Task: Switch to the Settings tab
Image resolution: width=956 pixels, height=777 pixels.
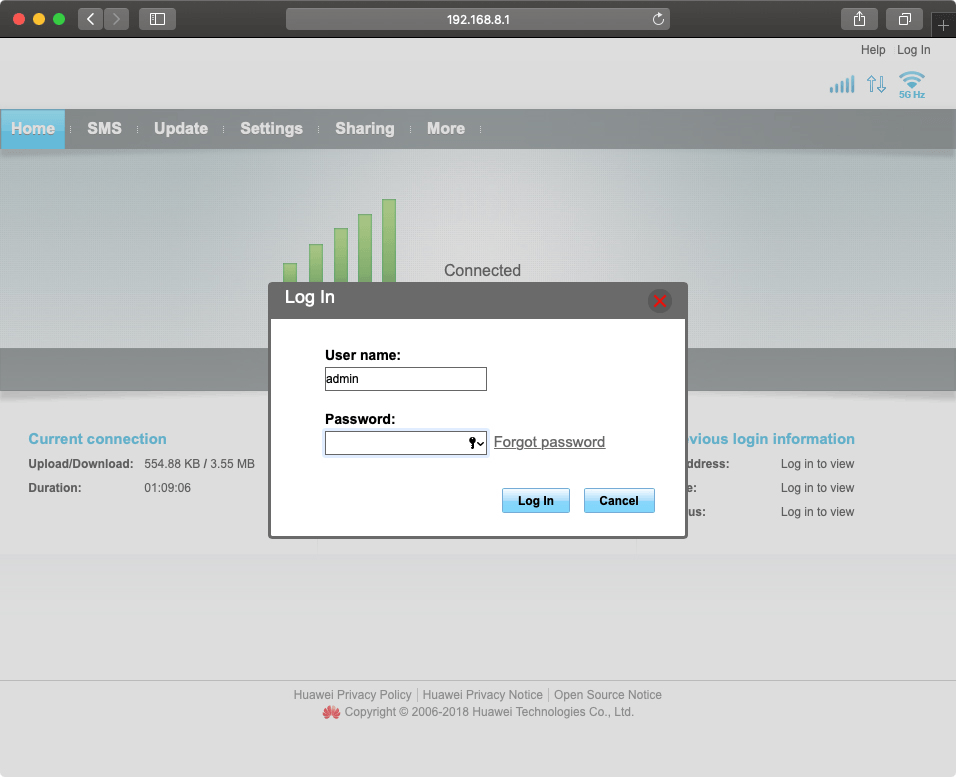Action: click(x=271, y=129)
